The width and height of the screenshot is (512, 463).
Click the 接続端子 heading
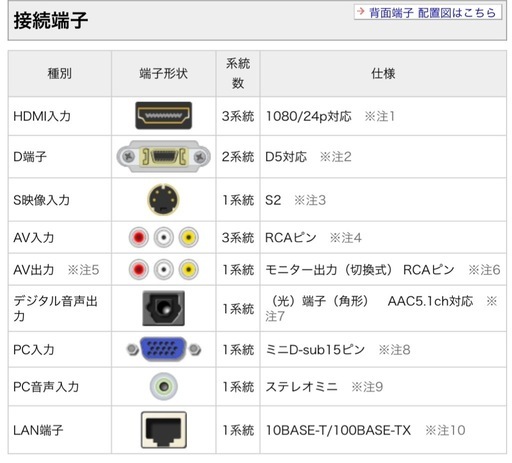(51, 20)
